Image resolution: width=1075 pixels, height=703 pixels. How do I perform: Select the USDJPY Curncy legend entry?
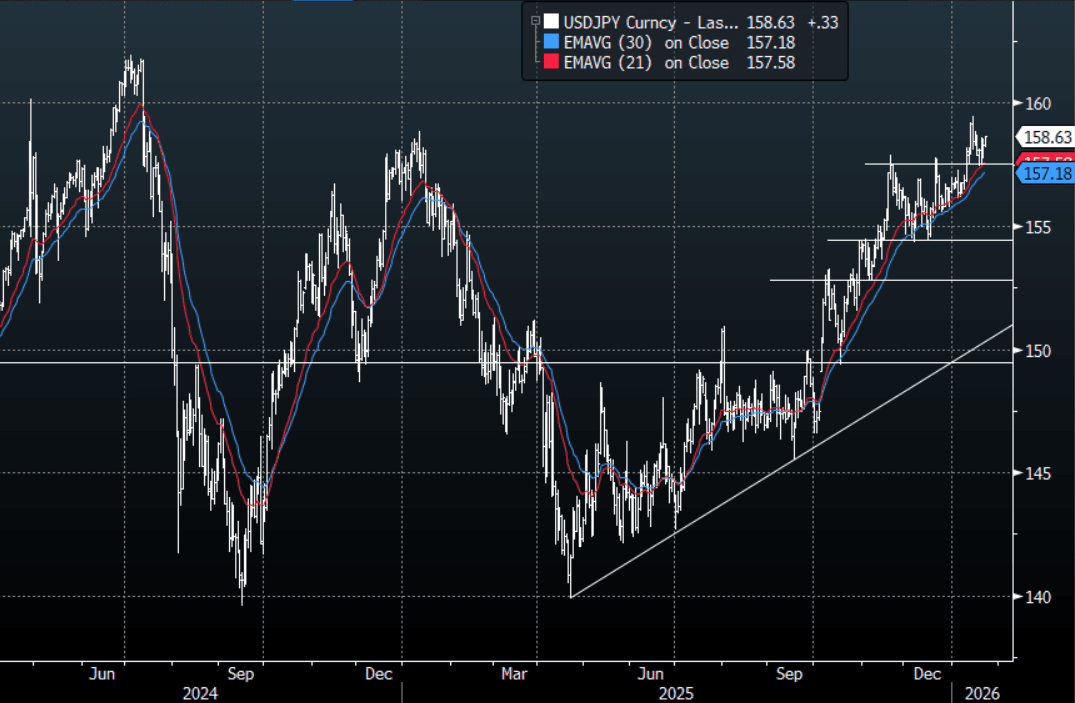652,21
